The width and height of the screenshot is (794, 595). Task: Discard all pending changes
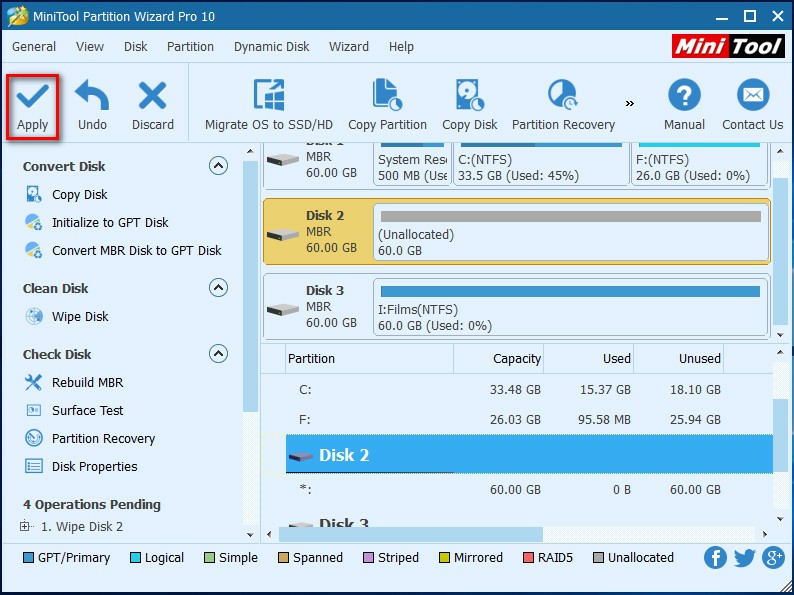tap(152, 106)
